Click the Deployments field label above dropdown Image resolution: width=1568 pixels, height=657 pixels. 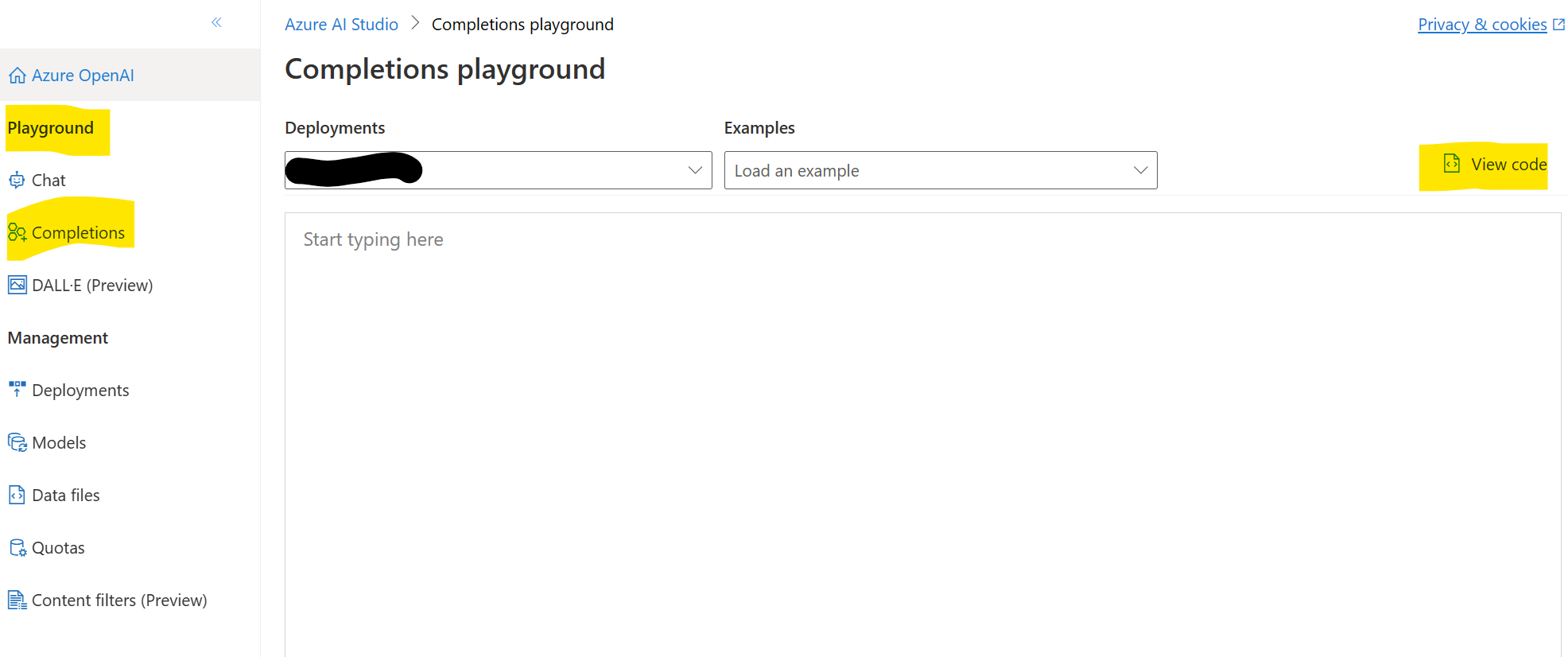(335, 128)
